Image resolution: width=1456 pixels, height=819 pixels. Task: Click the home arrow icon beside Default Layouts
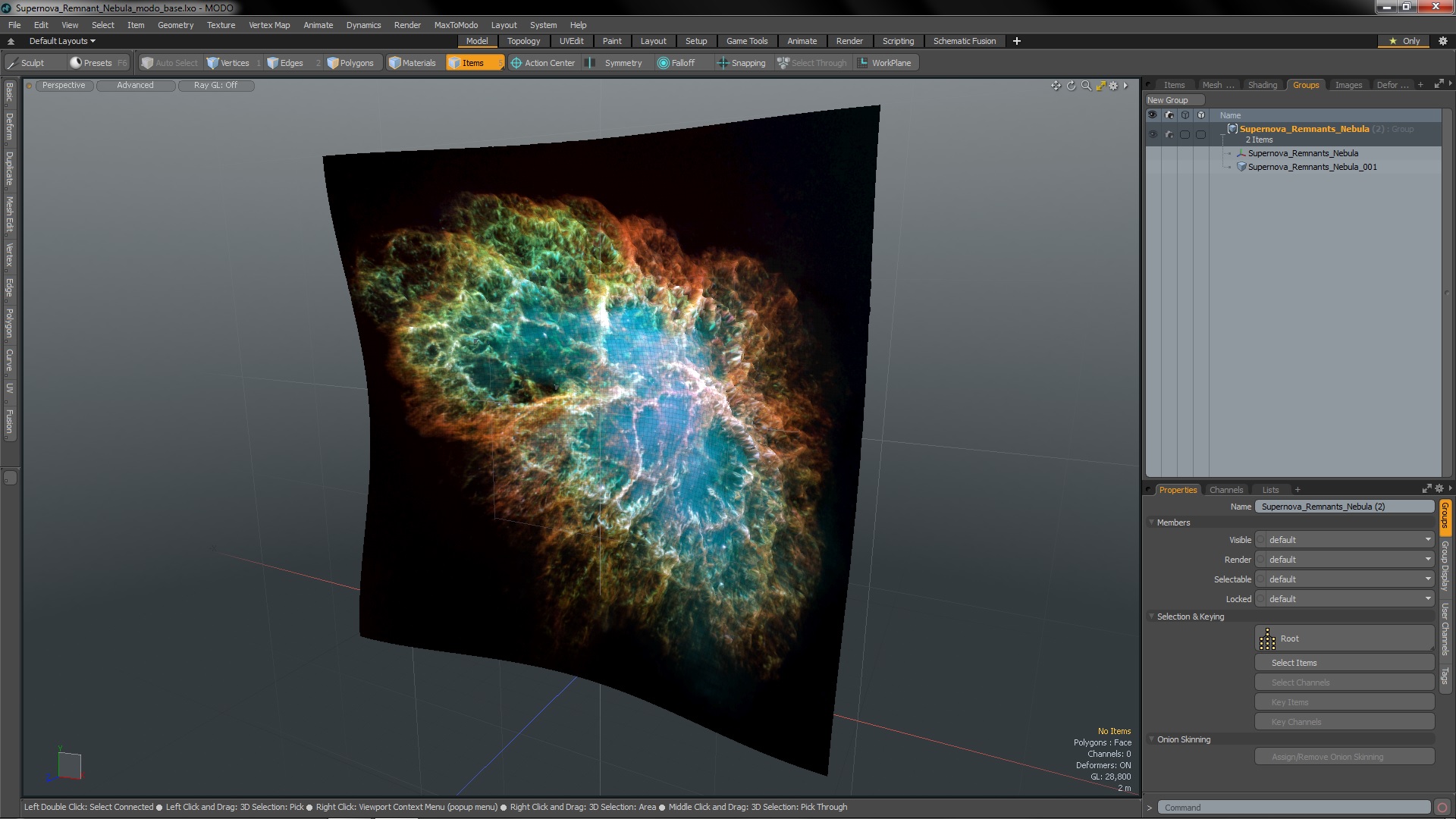tap(11, 41)
